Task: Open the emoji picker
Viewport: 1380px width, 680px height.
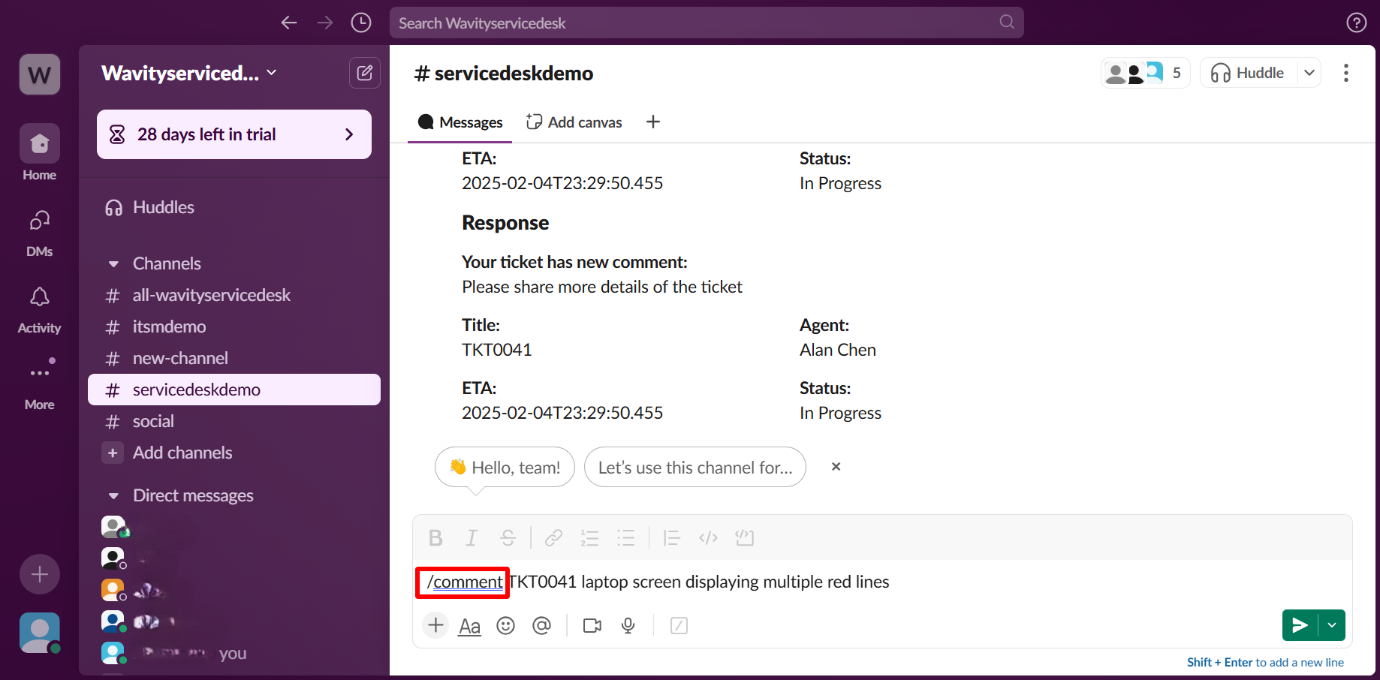Action: click(506, 626)
